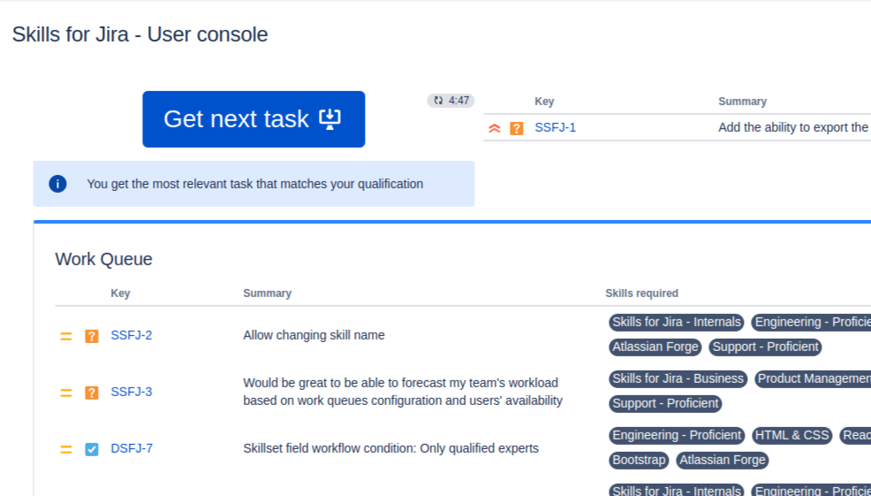Click the 'most relevant task' info message text
Image resolution: width=871 pixels, height=496 pixels.
[255, 184]
